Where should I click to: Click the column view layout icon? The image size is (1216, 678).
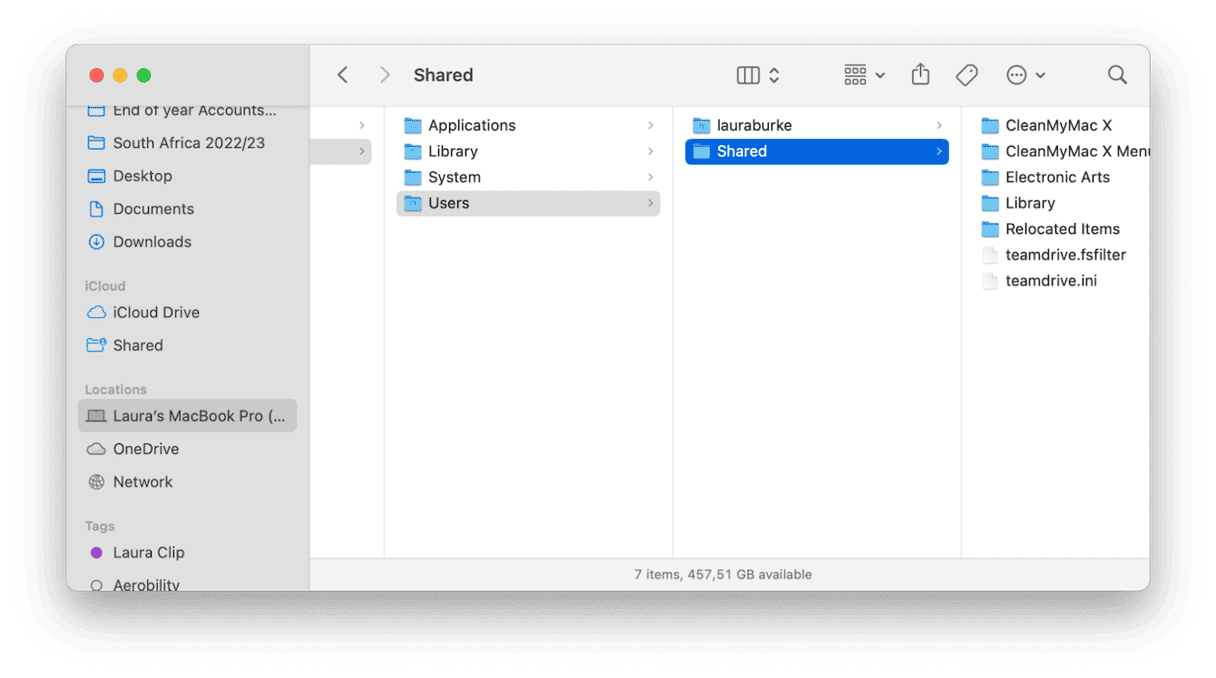click(748, 75)
